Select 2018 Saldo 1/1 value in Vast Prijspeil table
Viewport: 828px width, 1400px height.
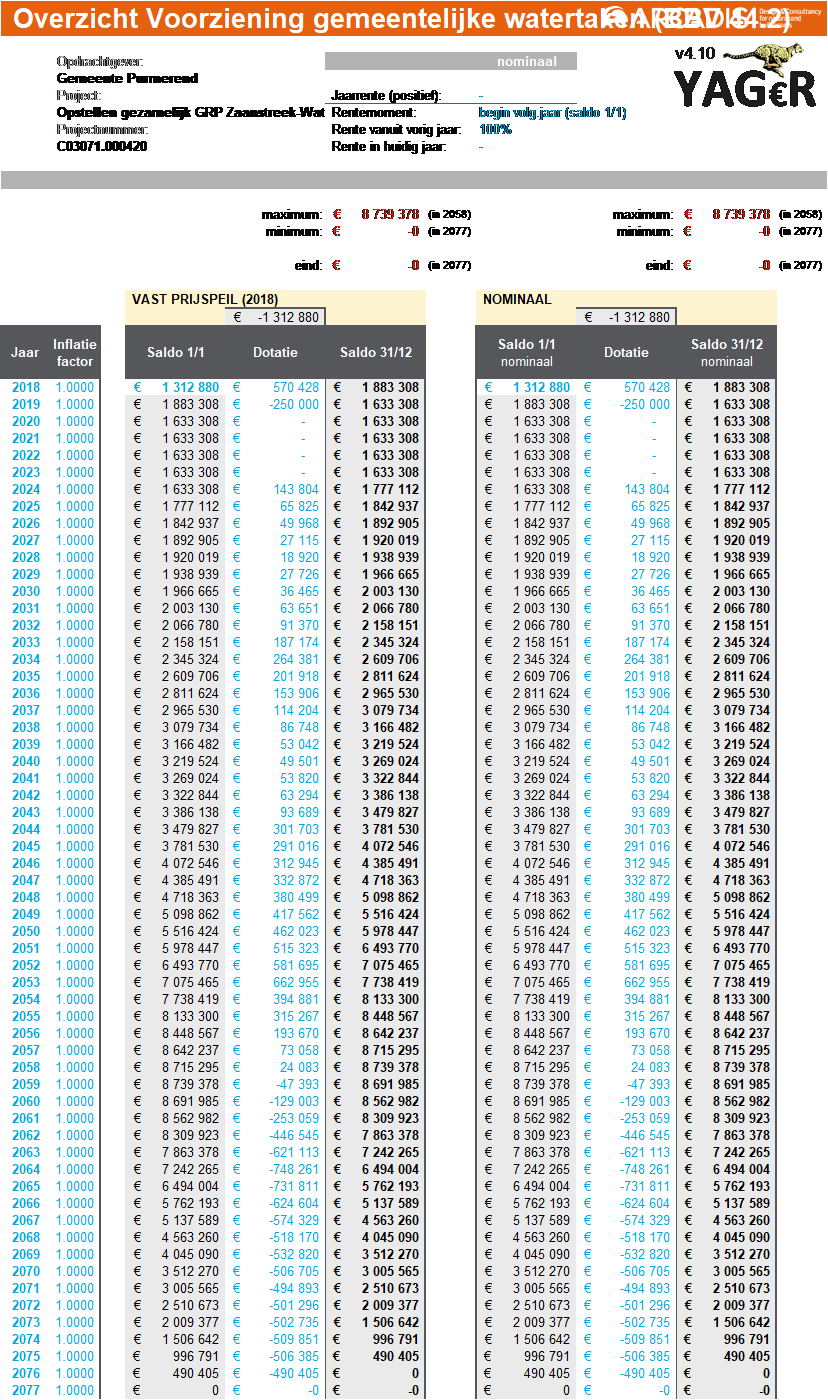190,387
